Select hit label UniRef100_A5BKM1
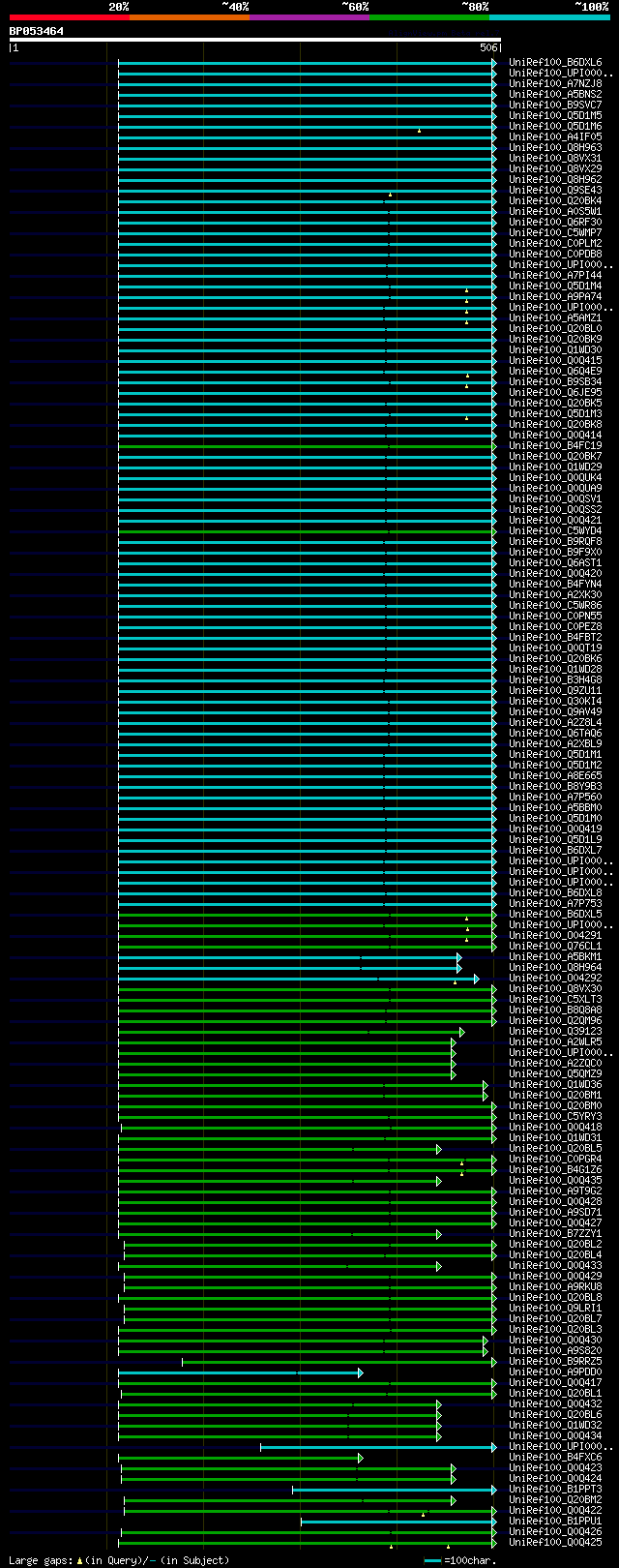The image size is (619, 1568). pyautogui.click(x=555, y=957)
